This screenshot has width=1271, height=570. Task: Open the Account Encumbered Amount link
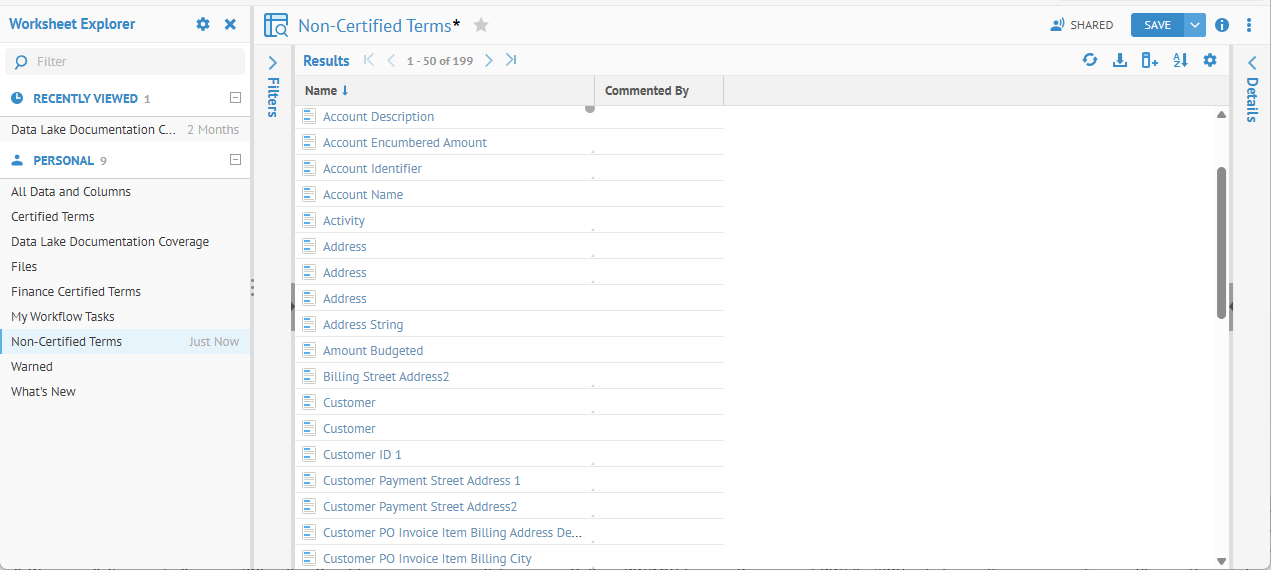(x=404, y=143)
